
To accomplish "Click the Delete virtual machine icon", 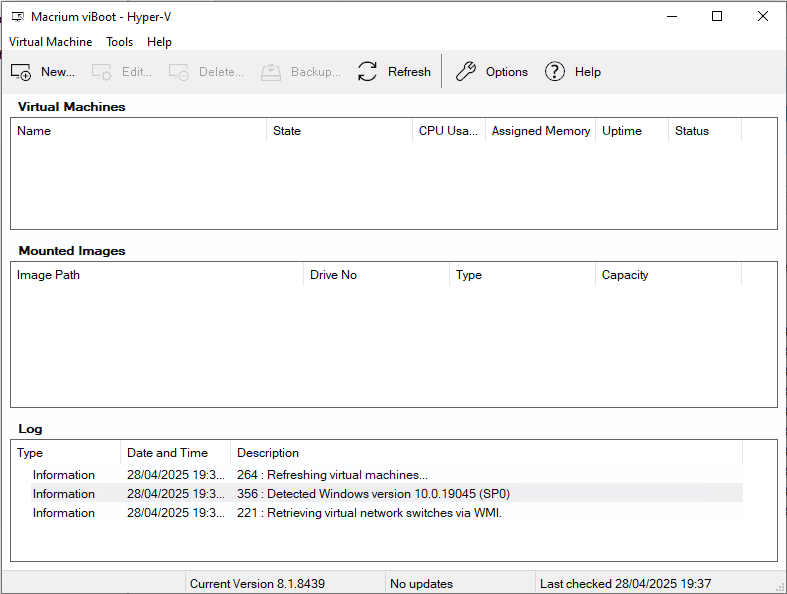I will pos(179,72).
